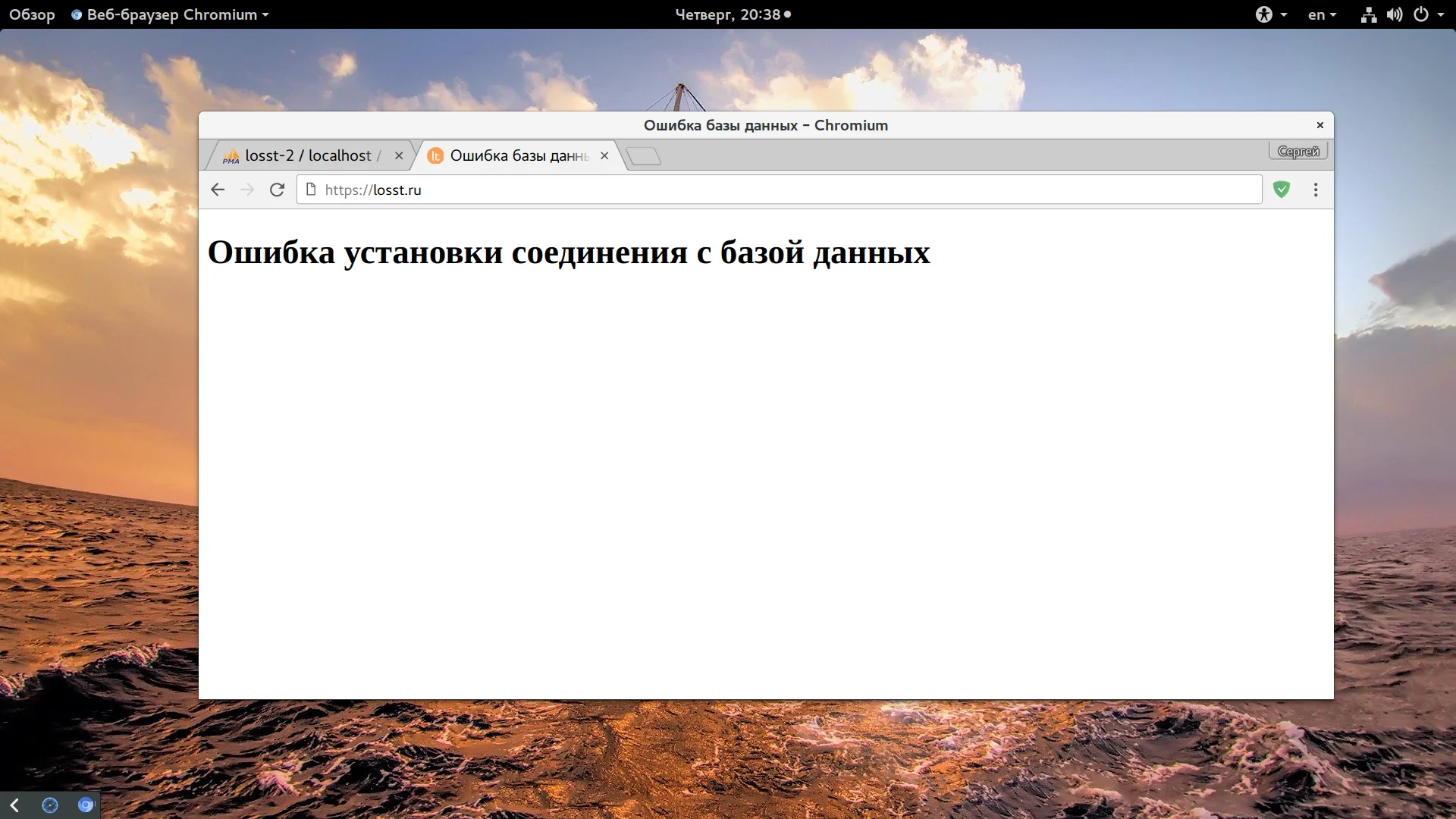
Task: Expand the accessibility menu in top bar
Action: (1271, 14)
